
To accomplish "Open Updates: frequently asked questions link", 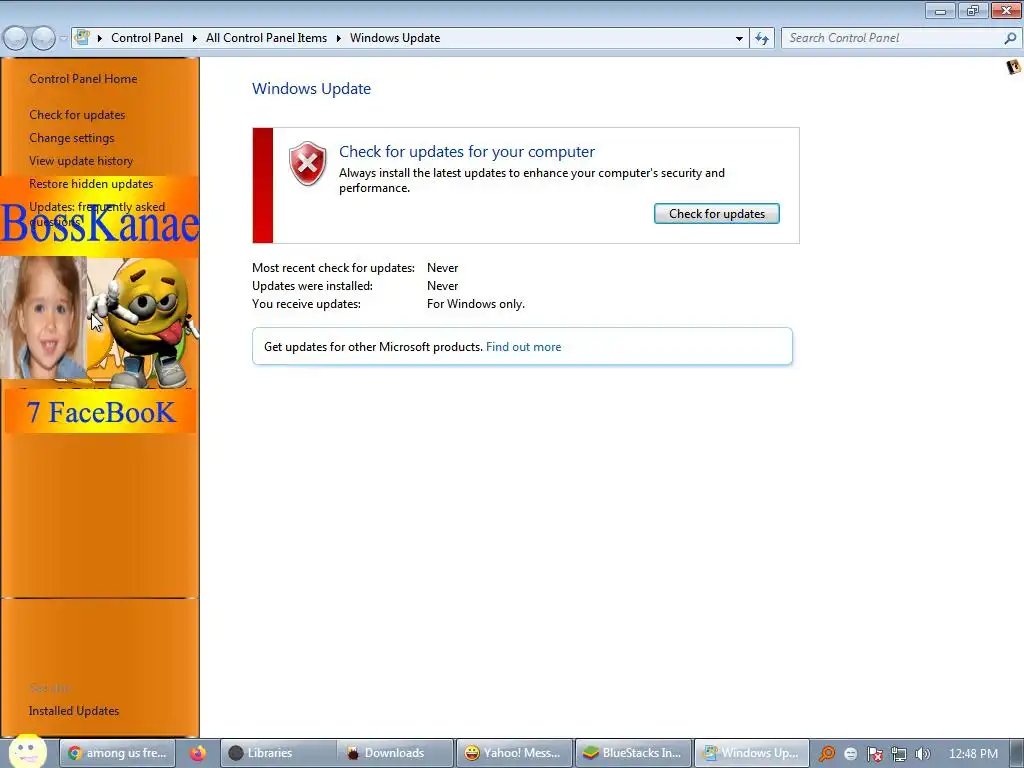I will point(97,214).
